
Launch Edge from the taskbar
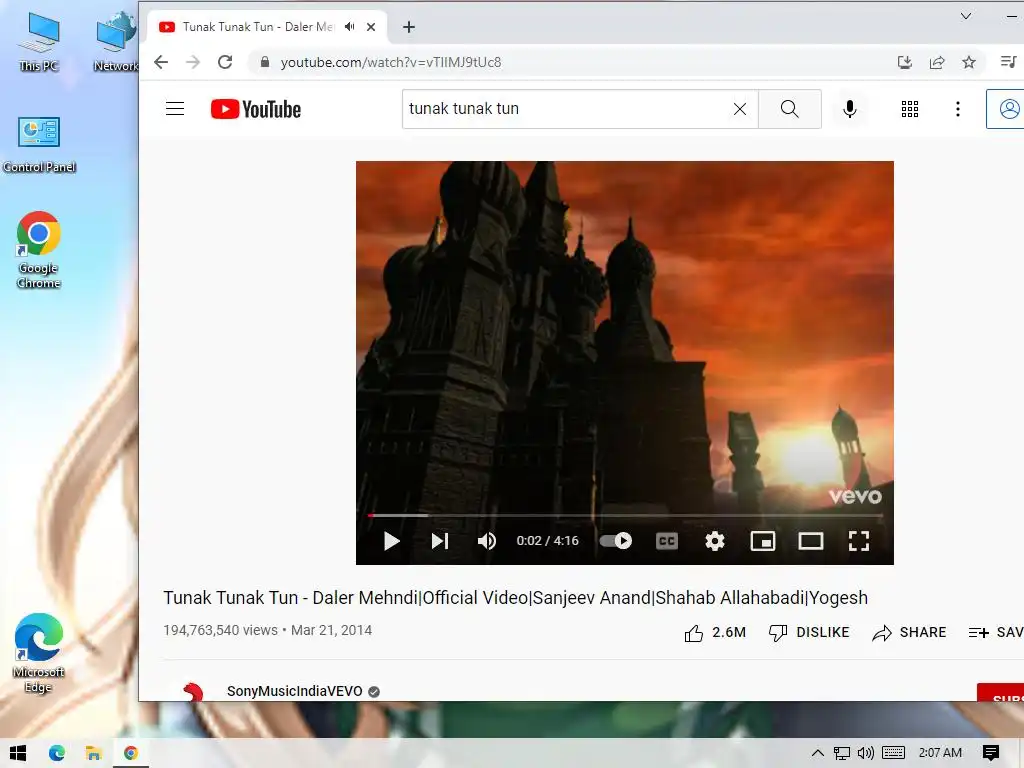pyautogui.click(x=57, y=753)
